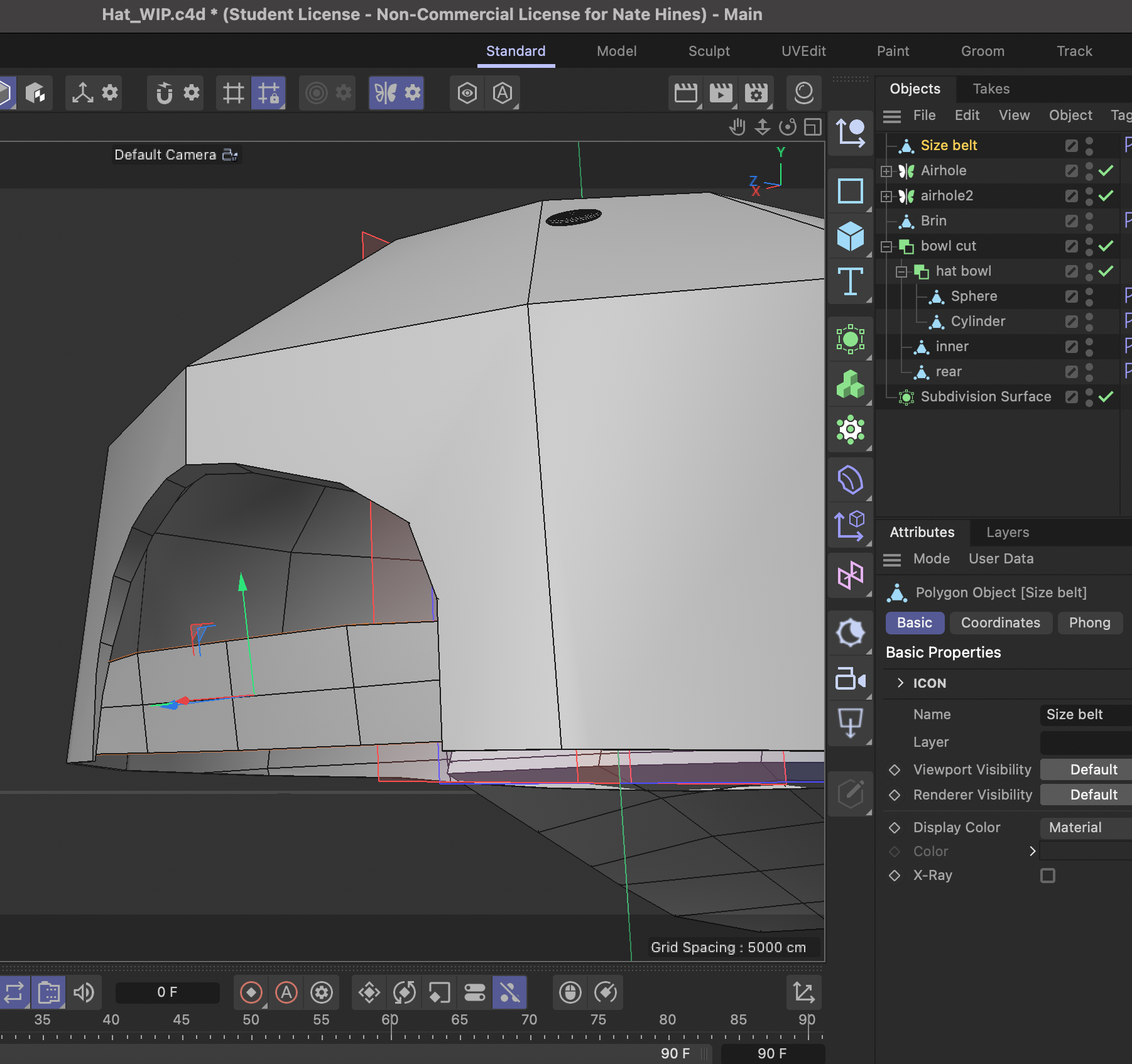This screenshot has width=1132, height=1064.
Task: Uncheck the X-Ray checkbox
Action: click(1048, 876)
